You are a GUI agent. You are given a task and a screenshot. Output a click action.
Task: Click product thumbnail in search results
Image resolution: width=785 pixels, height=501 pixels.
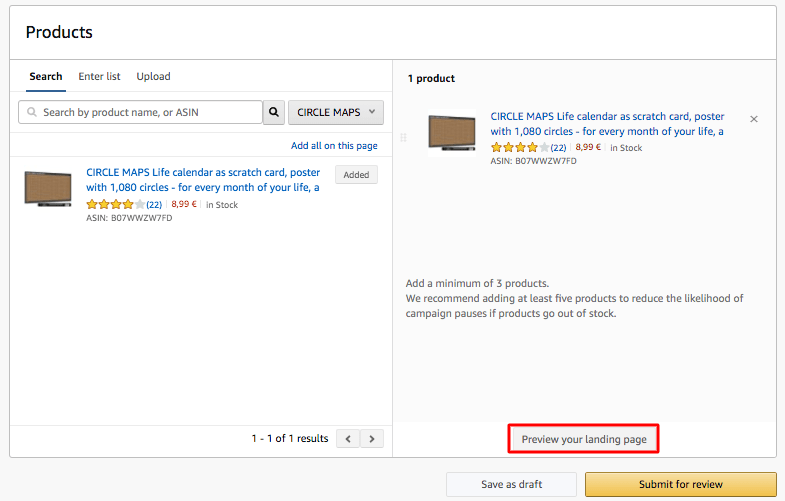[x=48, y=189]
